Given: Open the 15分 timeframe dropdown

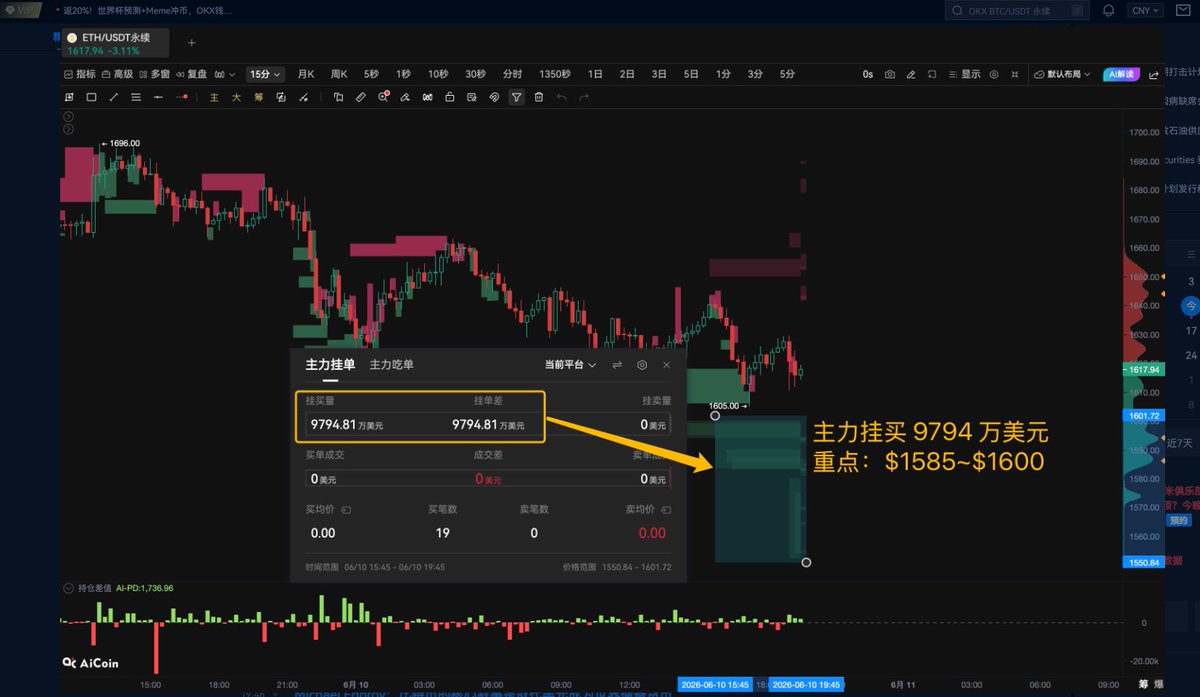Looking at the screenshot, I should point(266,74).
